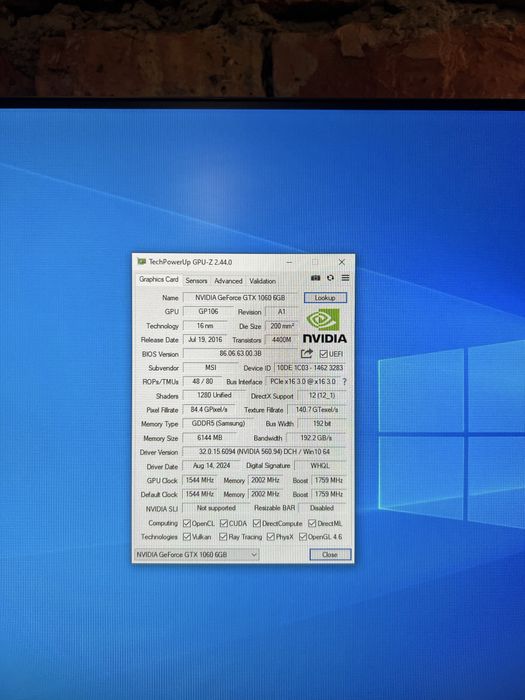Image resolution: width=525 pixels, height=700 pixels.
Task: Click the GPU Clock value 1544 MHz
Action: 200,480
